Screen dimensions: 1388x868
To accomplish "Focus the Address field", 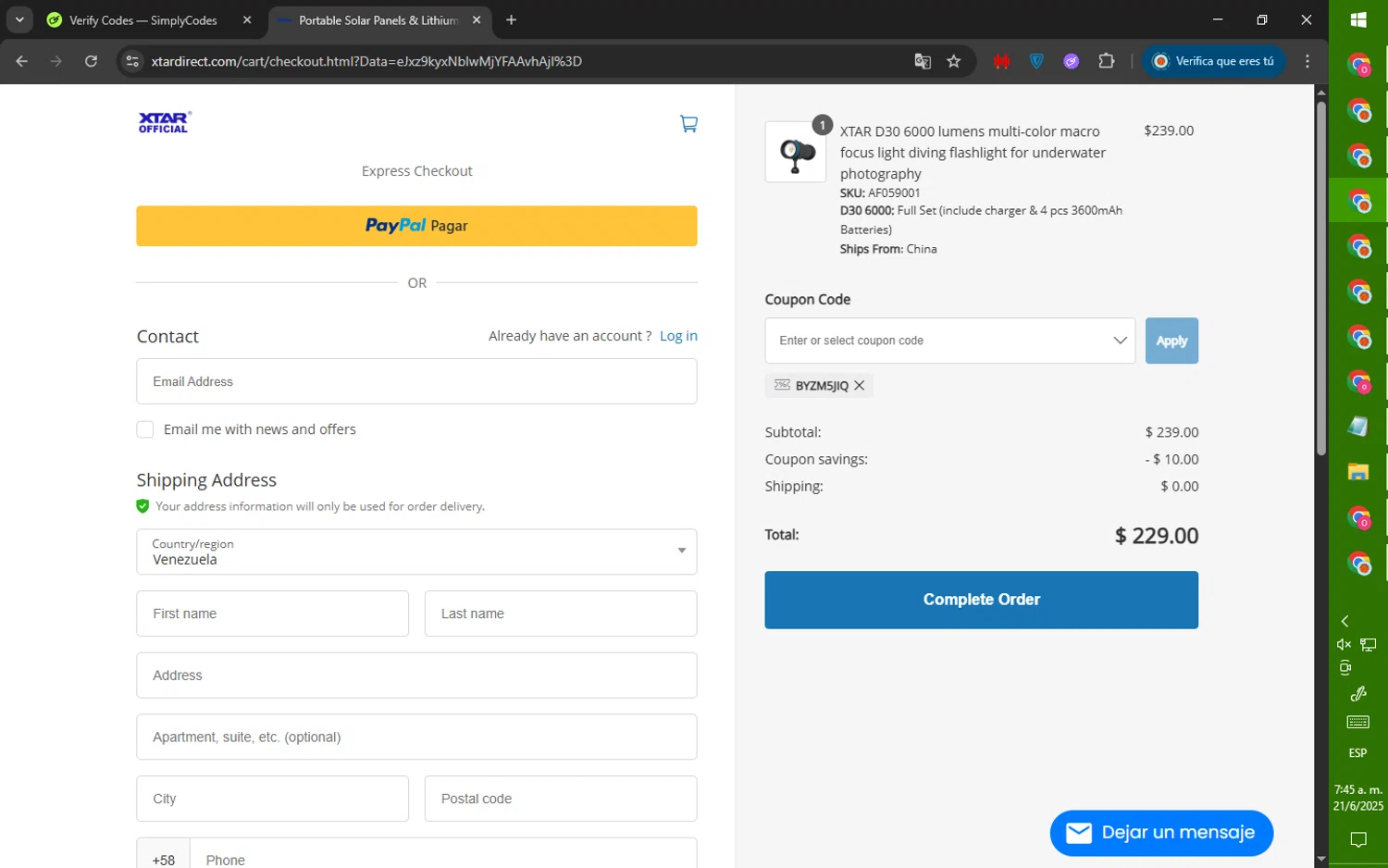I will [416, 676].
